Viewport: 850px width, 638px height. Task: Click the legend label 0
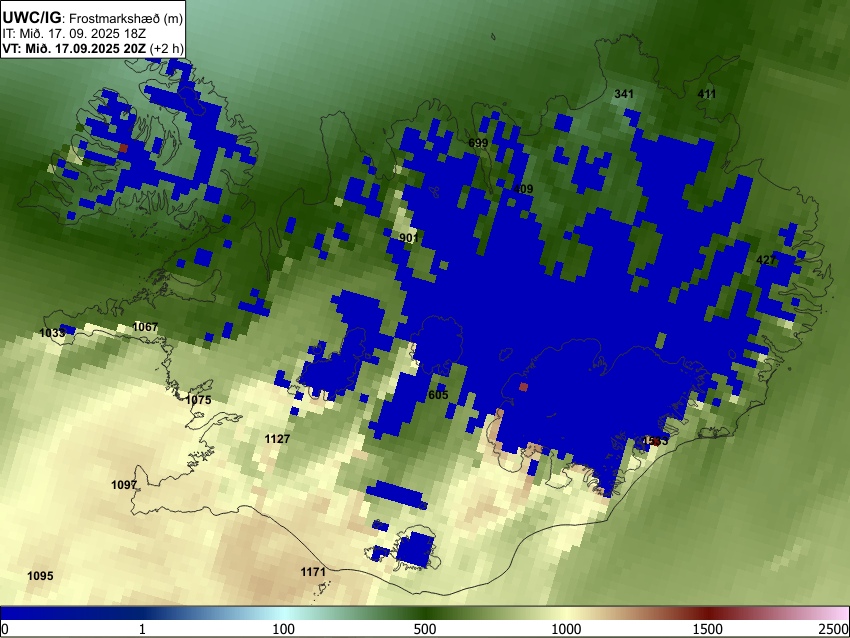point(5,629)
